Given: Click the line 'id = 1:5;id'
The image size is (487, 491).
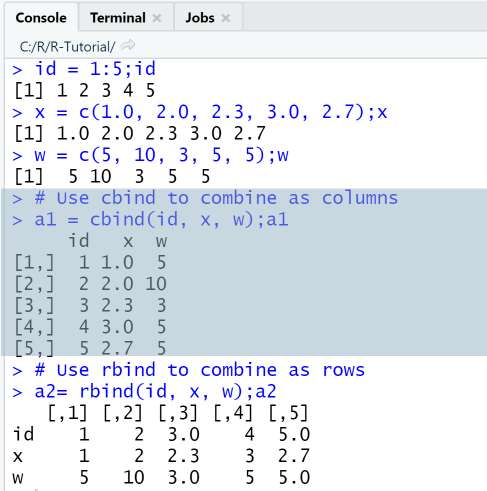Looking at the screenshot, I should [95, 69].
